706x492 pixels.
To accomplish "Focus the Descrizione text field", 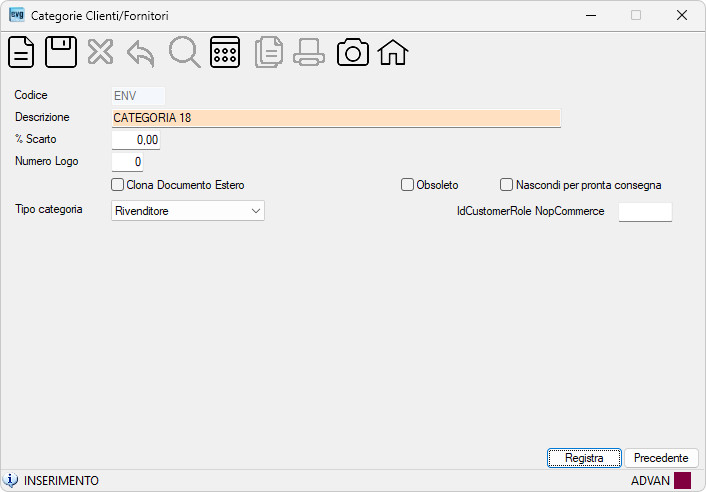I will (336, 118).
